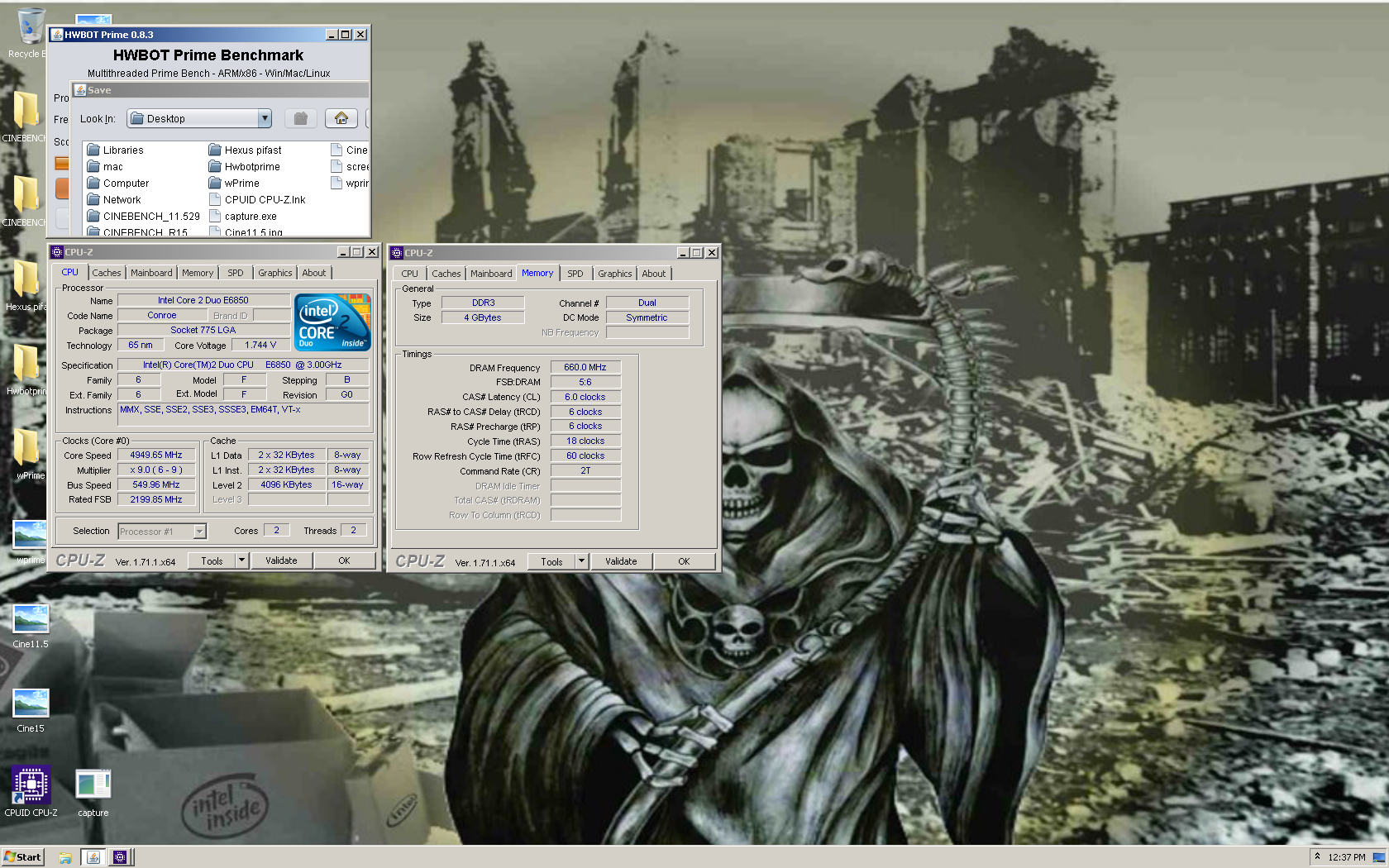
Task: Switch to Caches tab in right CPU-Z window
Action: point(446,274)
